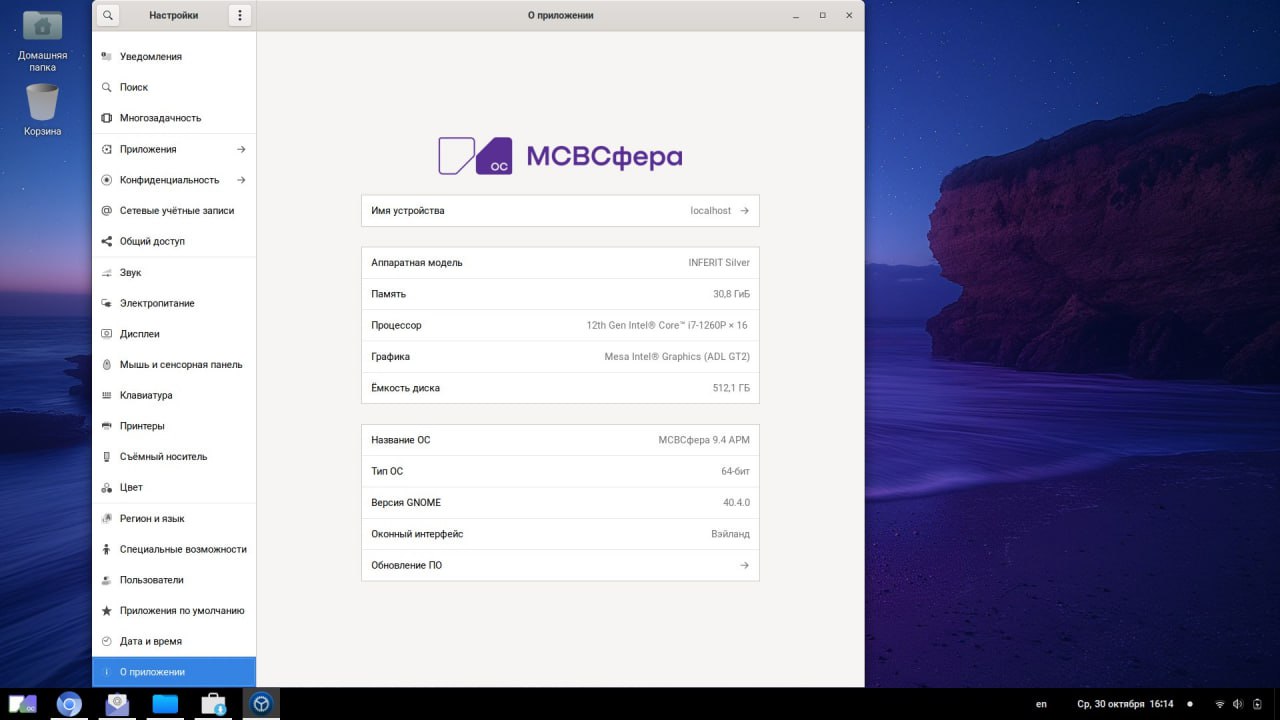Image resolution: width=1280 pixels, height=720 pixels.
Task: Click the Съёмный носитель icon
Action: [106, 457]
